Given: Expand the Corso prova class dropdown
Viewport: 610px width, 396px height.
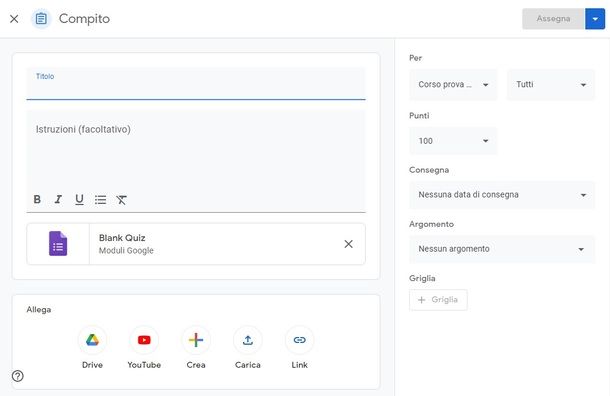Looking at the screenshot, I should [453, 84].
